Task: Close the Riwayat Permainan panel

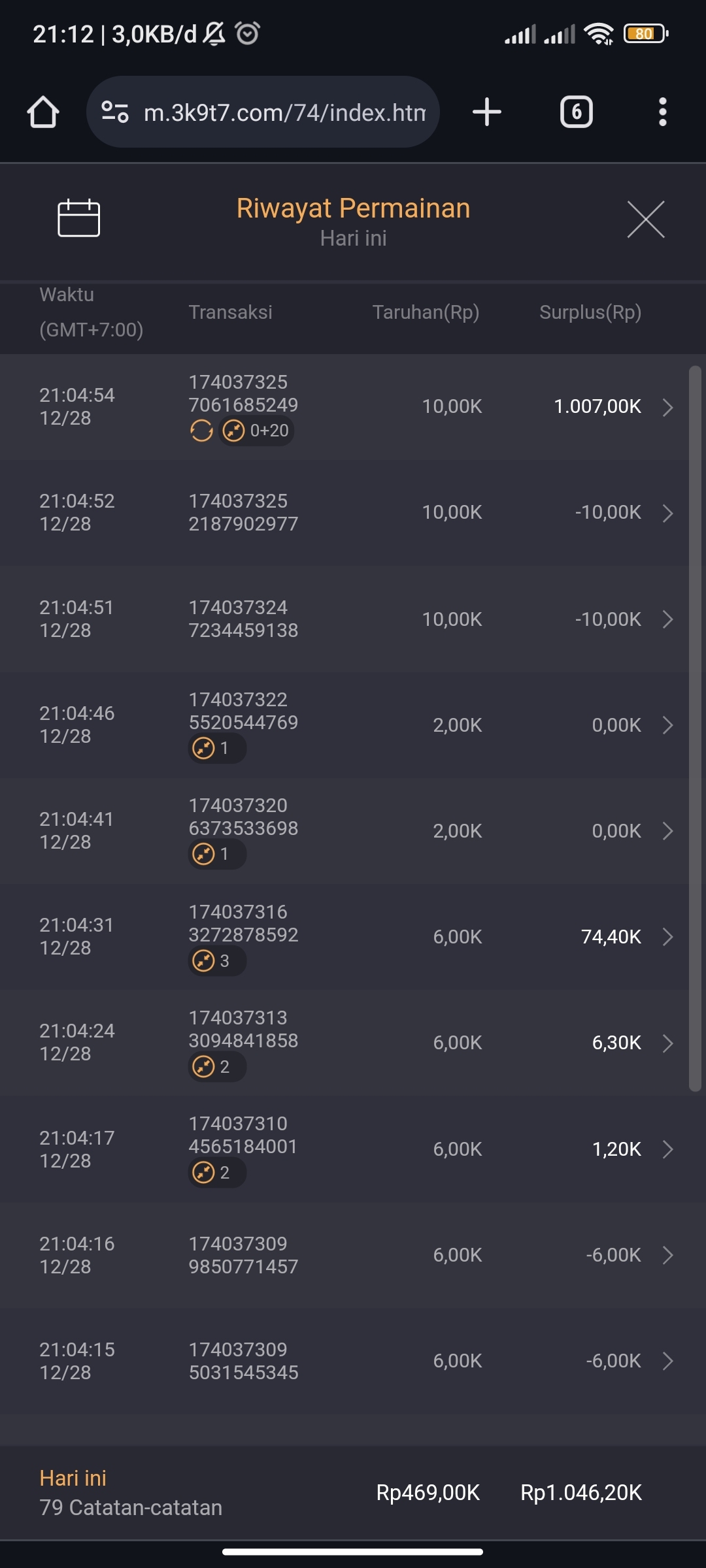Action: 645,220
